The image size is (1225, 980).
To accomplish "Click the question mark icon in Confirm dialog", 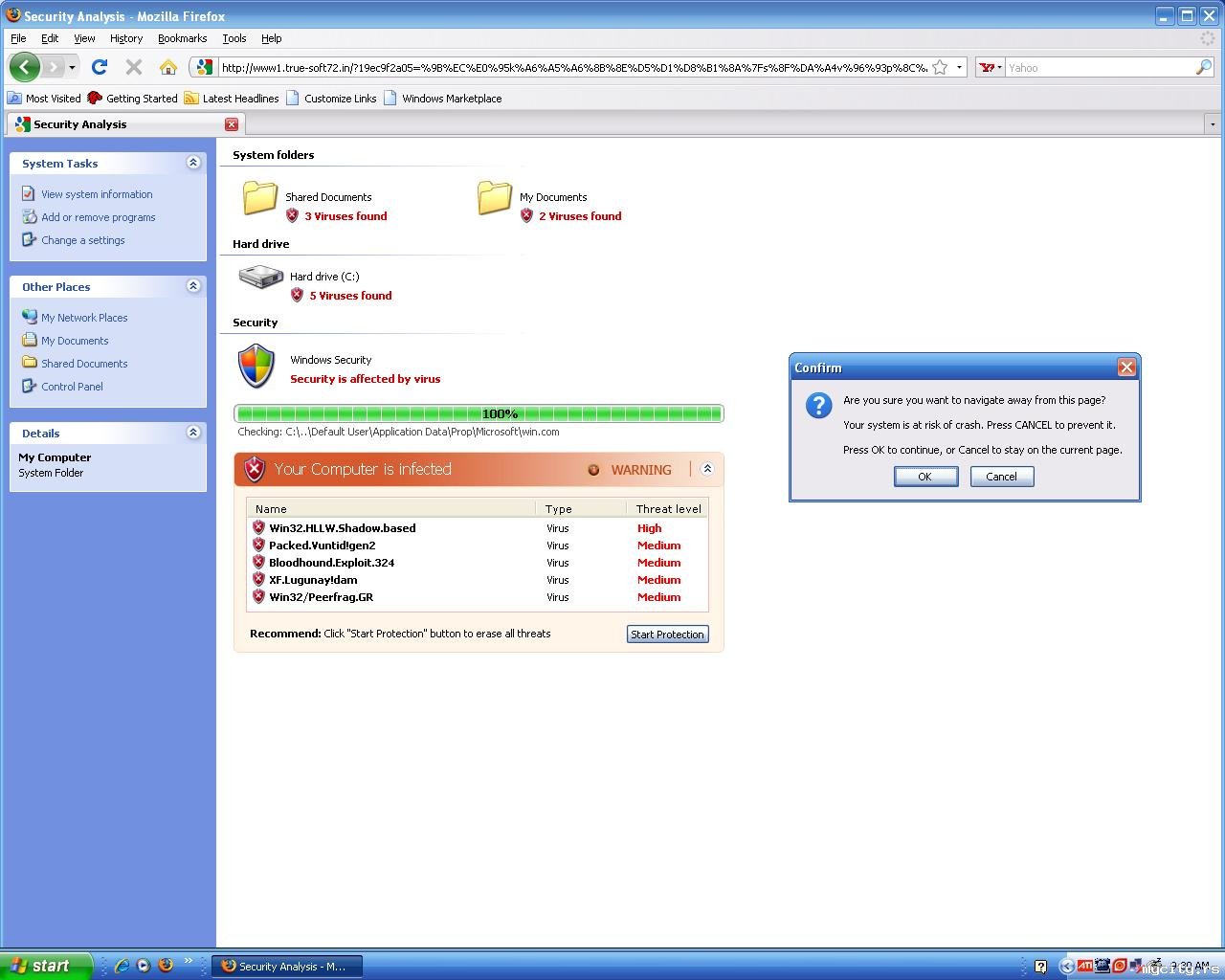I will point(818,405).
